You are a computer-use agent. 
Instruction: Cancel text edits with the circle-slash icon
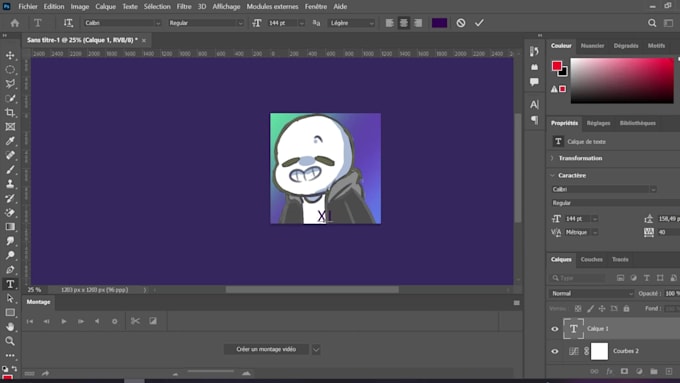(461, 23)
